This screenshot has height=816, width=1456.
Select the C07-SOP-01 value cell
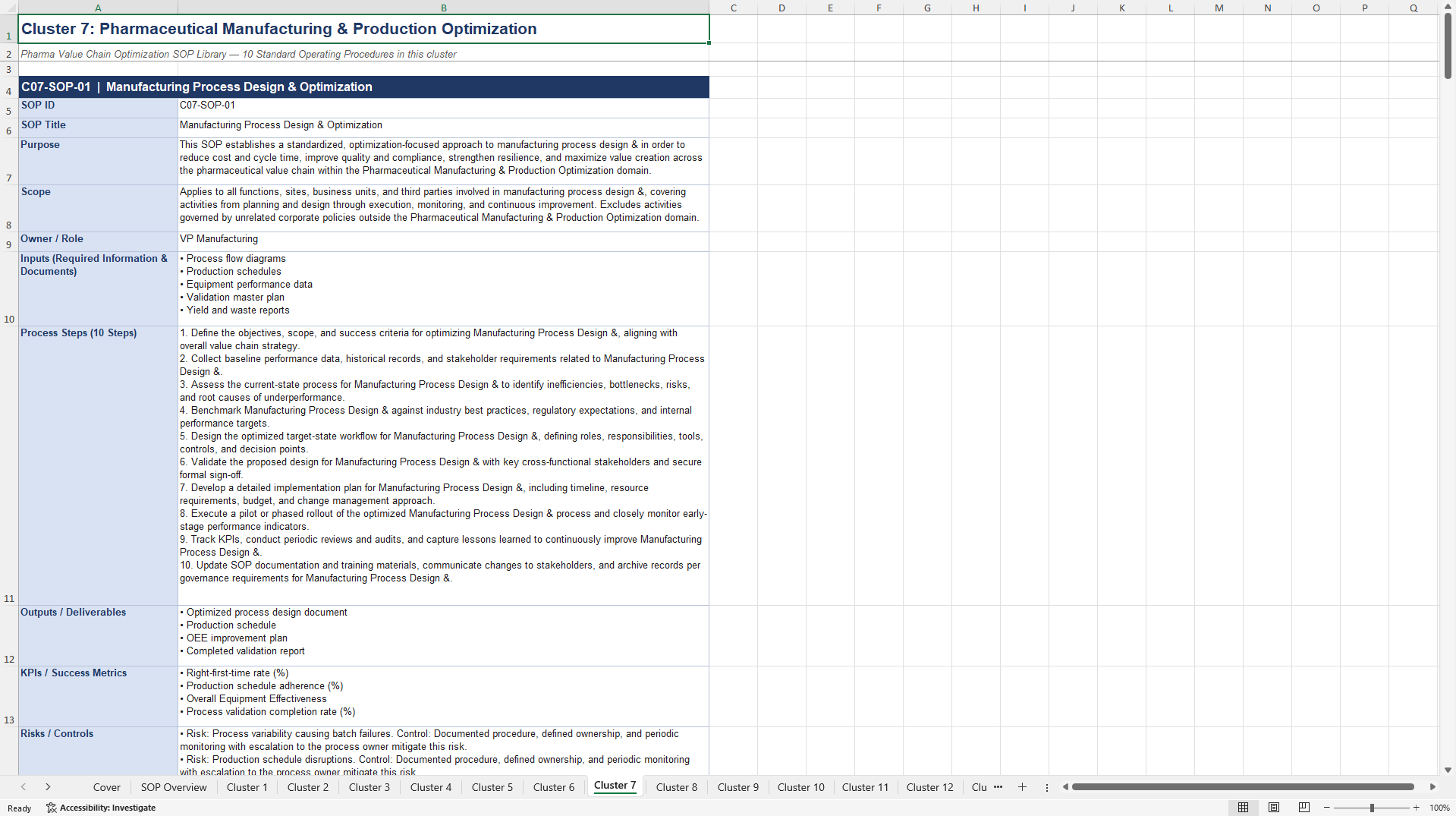(x=443, y=108)
